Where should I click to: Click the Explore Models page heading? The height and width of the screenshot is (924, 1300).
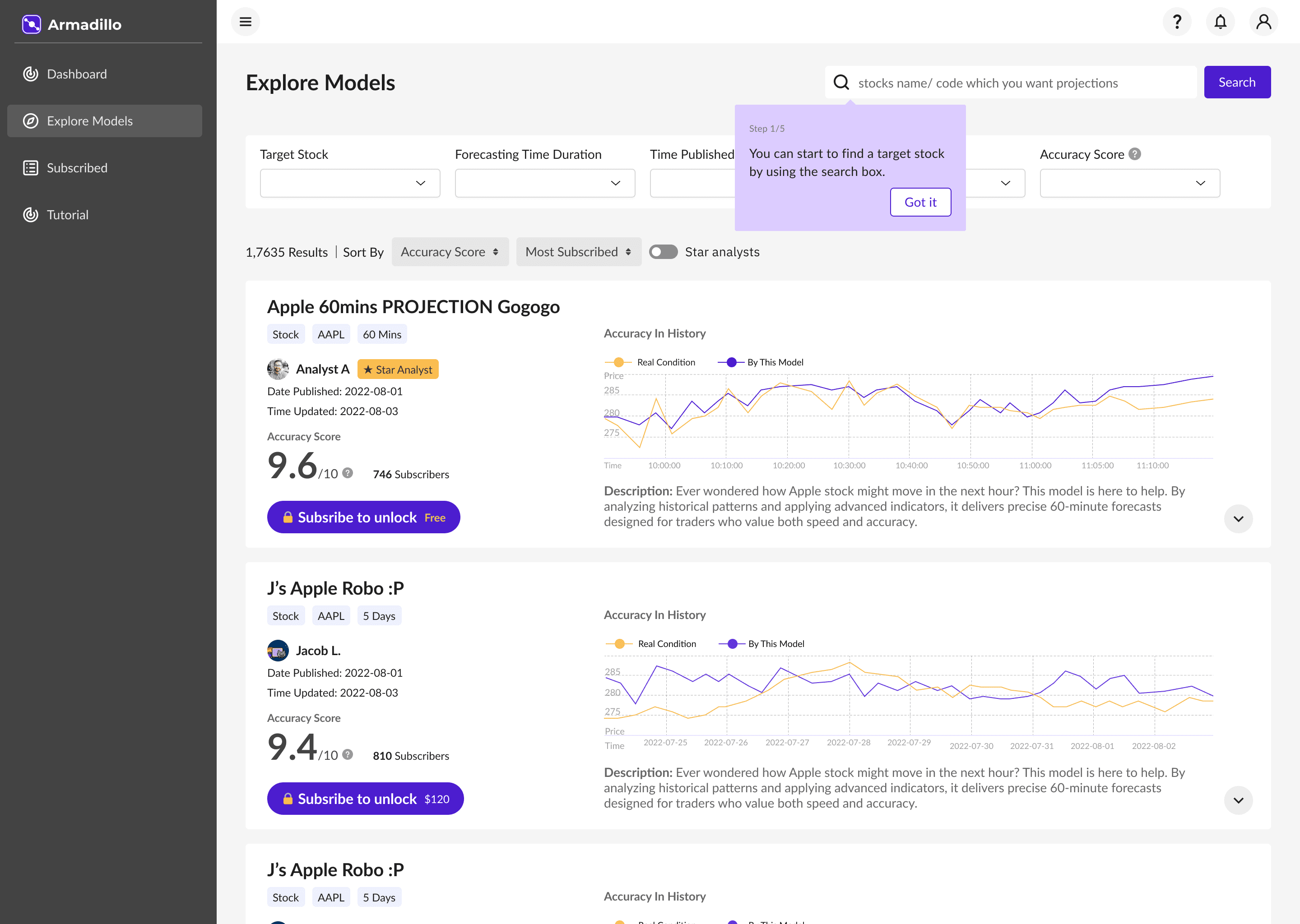(320, 83)
